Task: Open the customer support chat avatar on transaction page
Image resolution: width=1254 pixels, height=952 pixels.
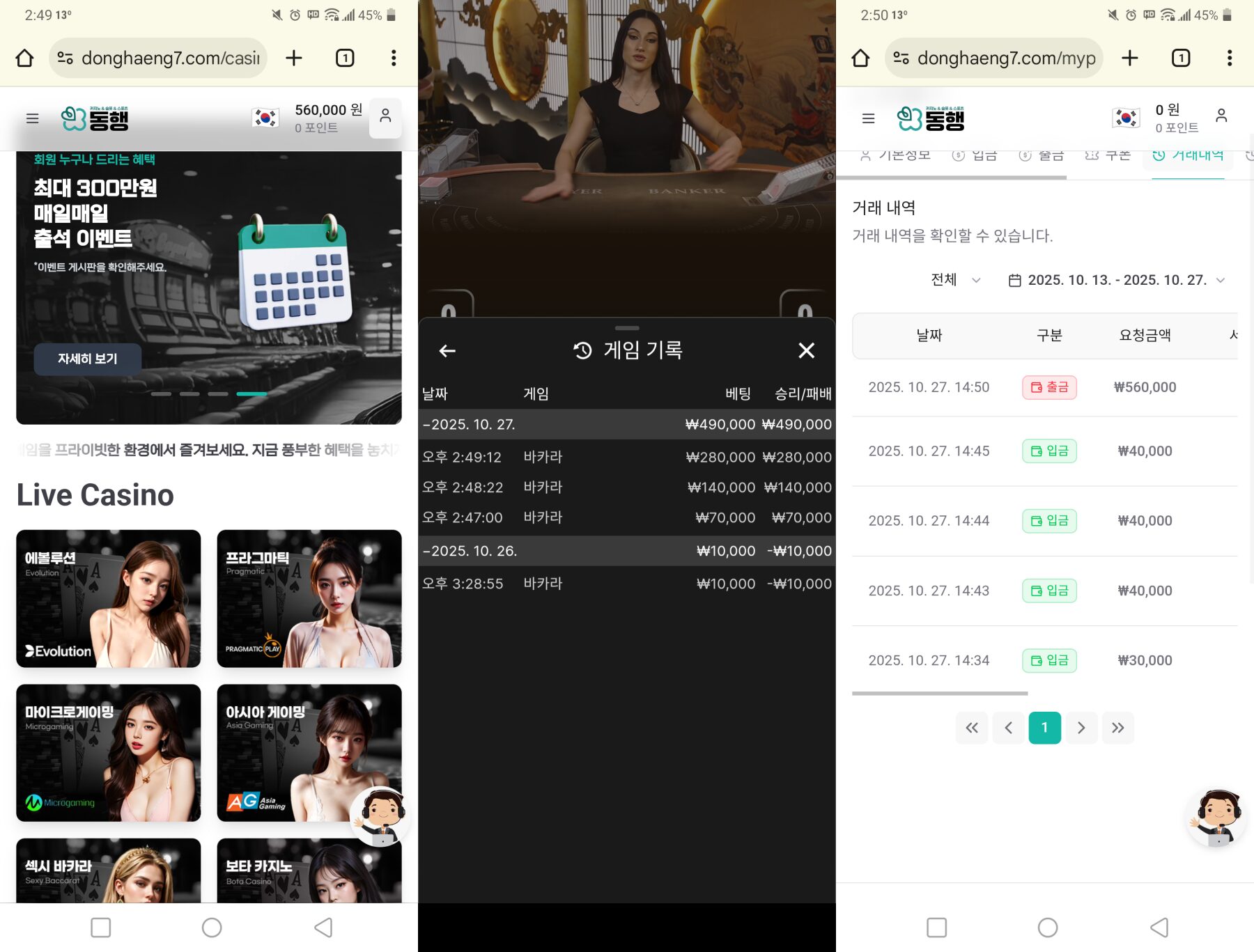Action: [x=1216, y=816]
